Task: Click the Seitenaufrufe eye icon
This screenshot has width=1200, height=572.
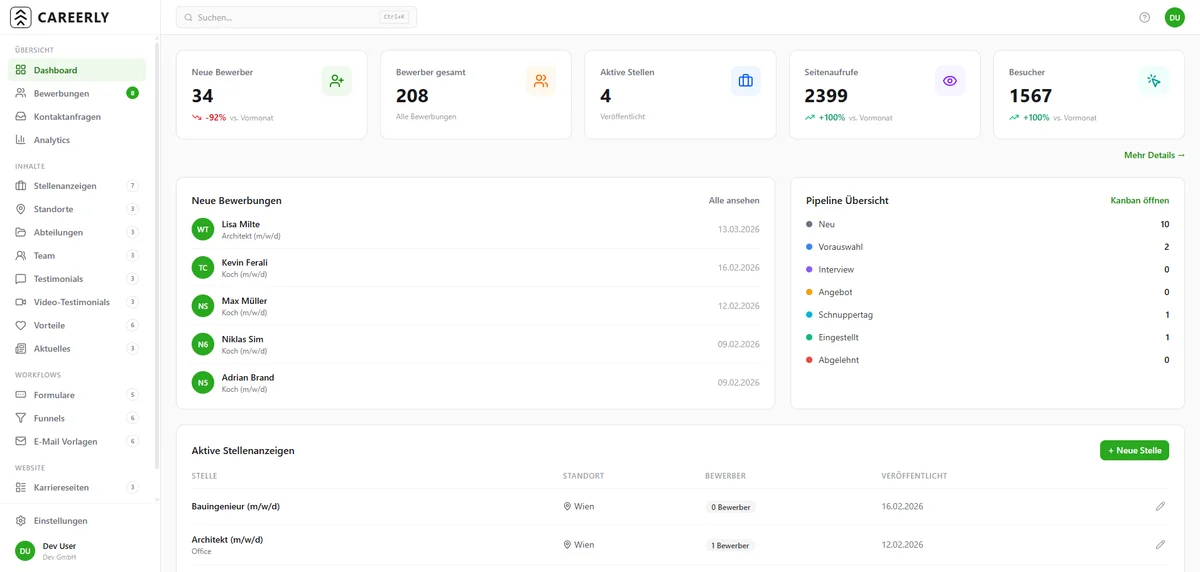Action: pos(950,81)
